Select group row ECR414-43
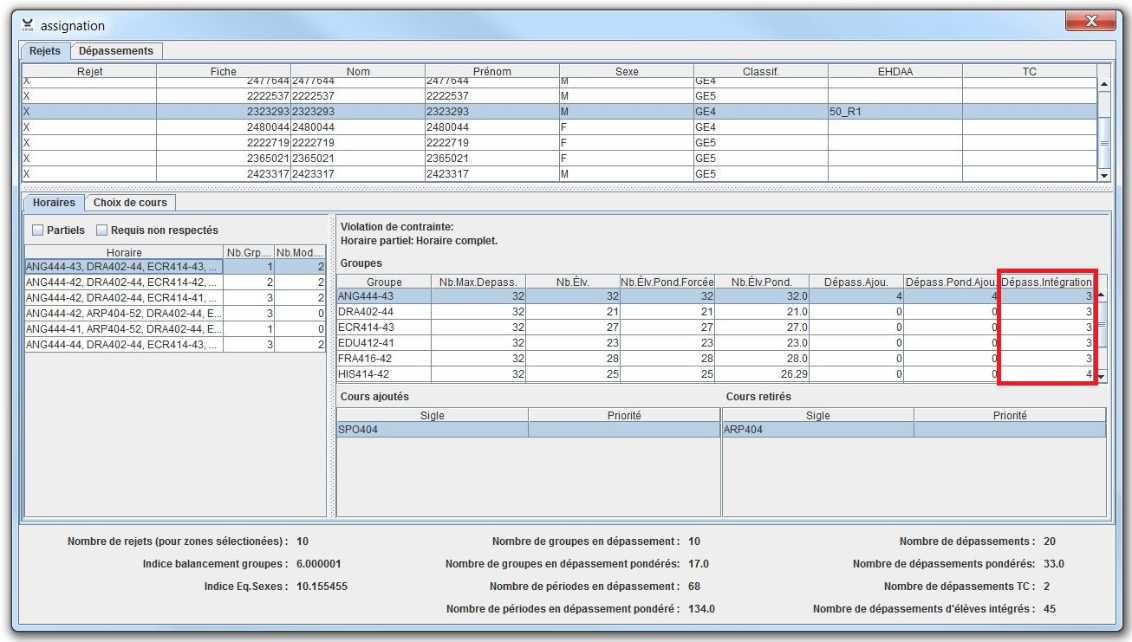Viewport: 1132px width, 642px height. [x=716, y=327]
